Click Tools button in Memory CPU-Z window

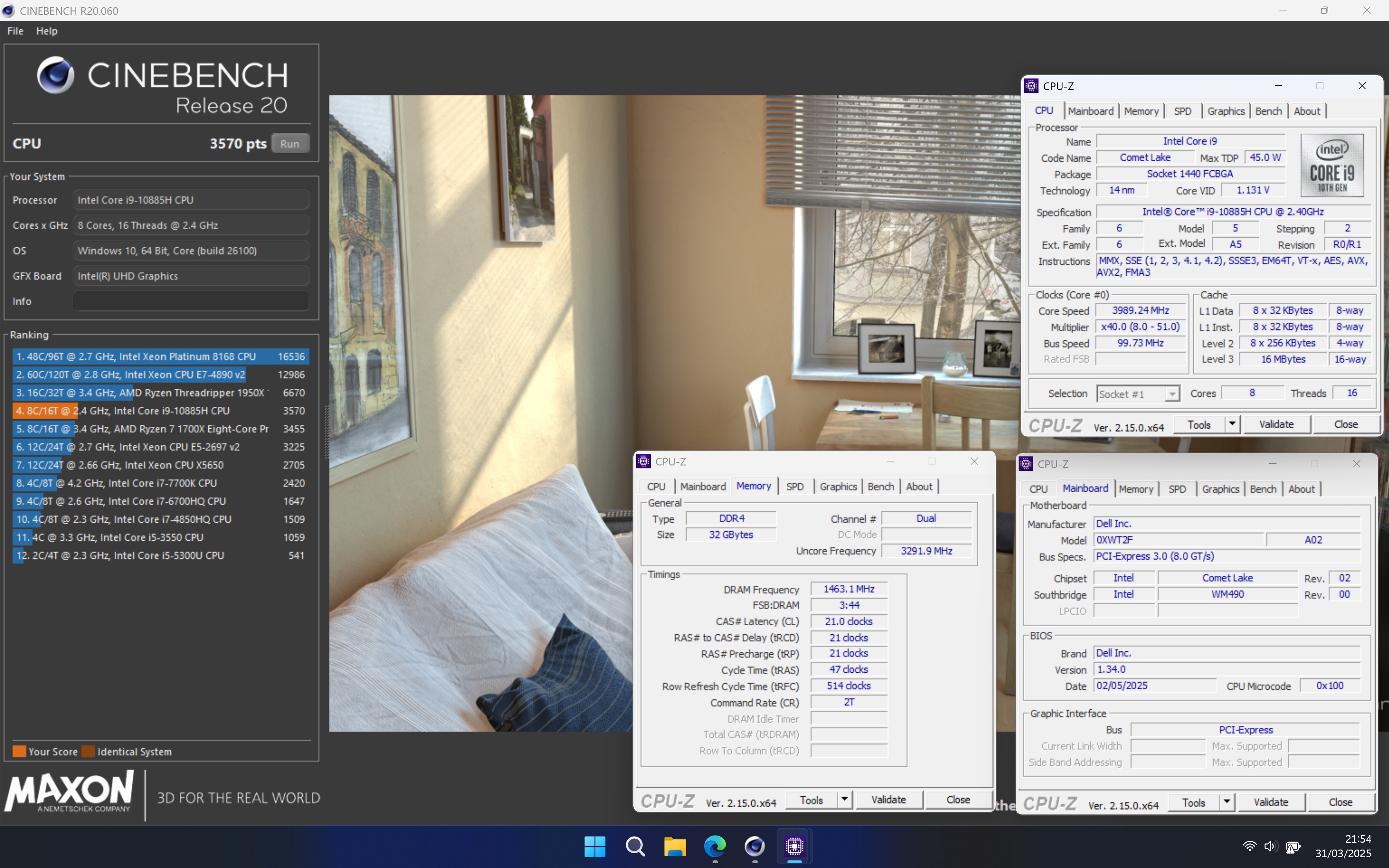click(812, 800)
